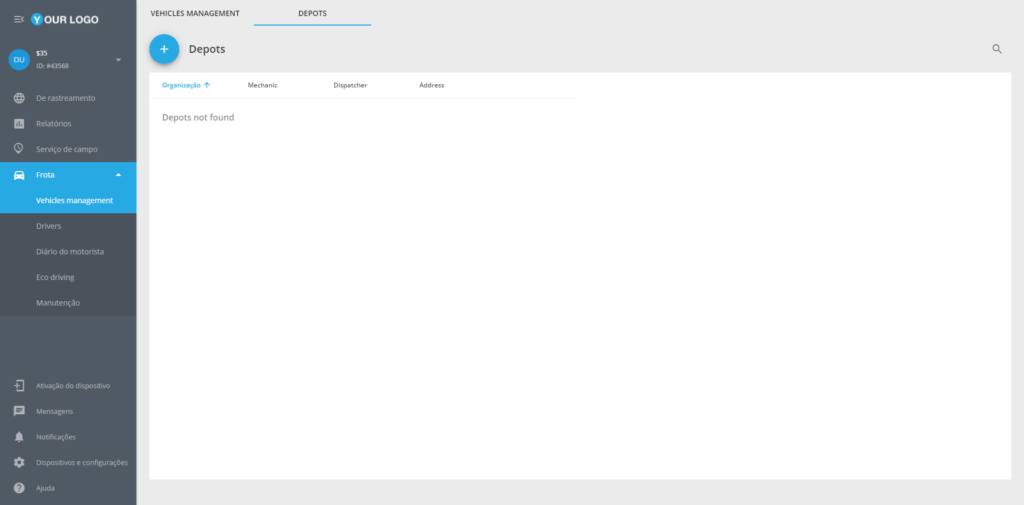Click Ativação do dispositivo icon
This screenshot has height=505, width=1024.
click(19, 385)
